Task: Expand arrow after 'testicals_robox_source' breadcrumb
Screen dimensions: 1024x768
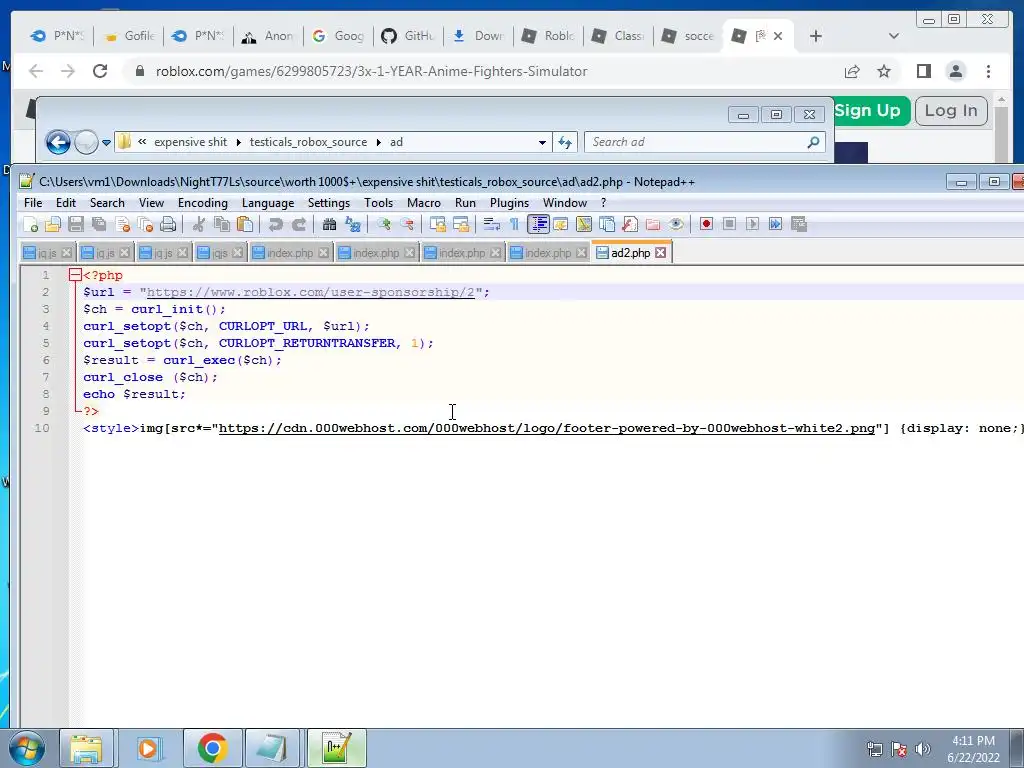Action: pos(379,142)
